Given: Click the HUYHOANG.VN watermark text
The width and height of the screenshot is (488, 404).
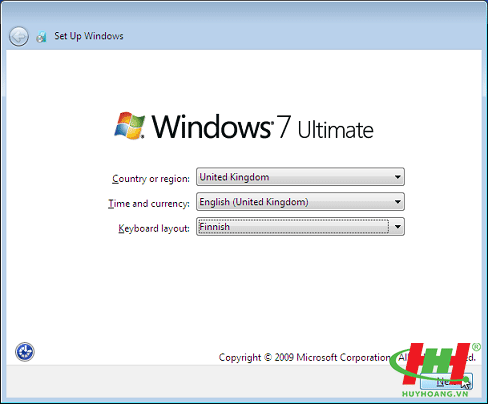Looking at the screenshot, I should (x=435, y=394).
